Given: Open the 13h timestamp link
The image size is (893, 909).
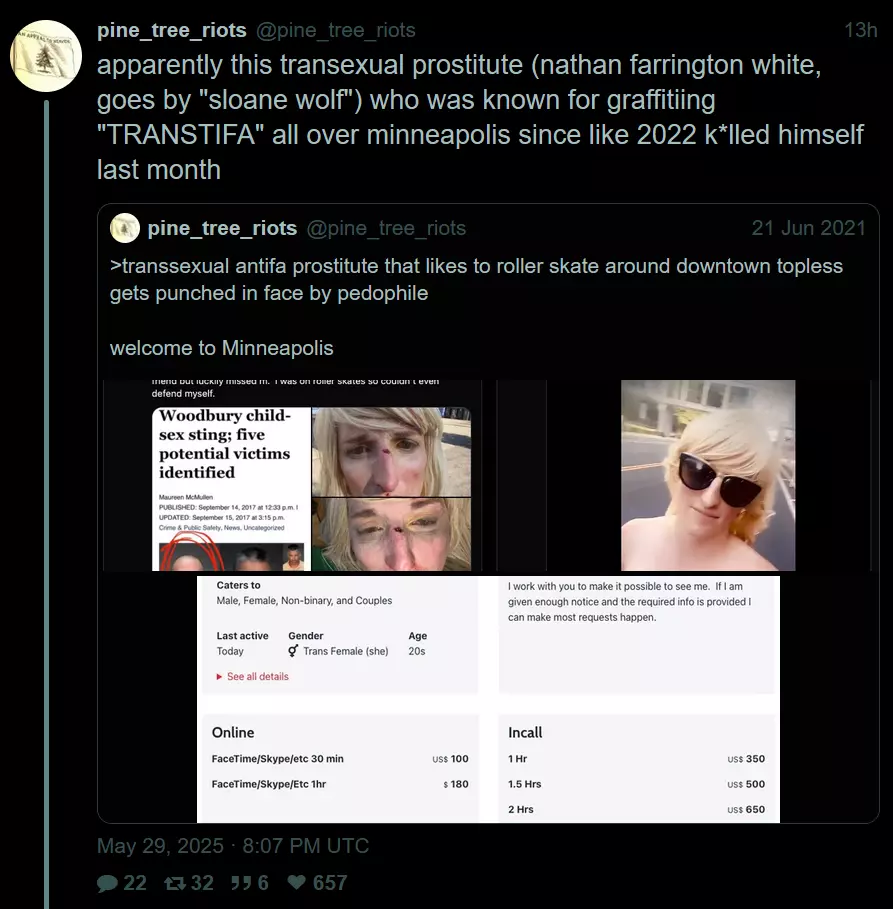Looking at the screenshot, I should pos(861,30).
